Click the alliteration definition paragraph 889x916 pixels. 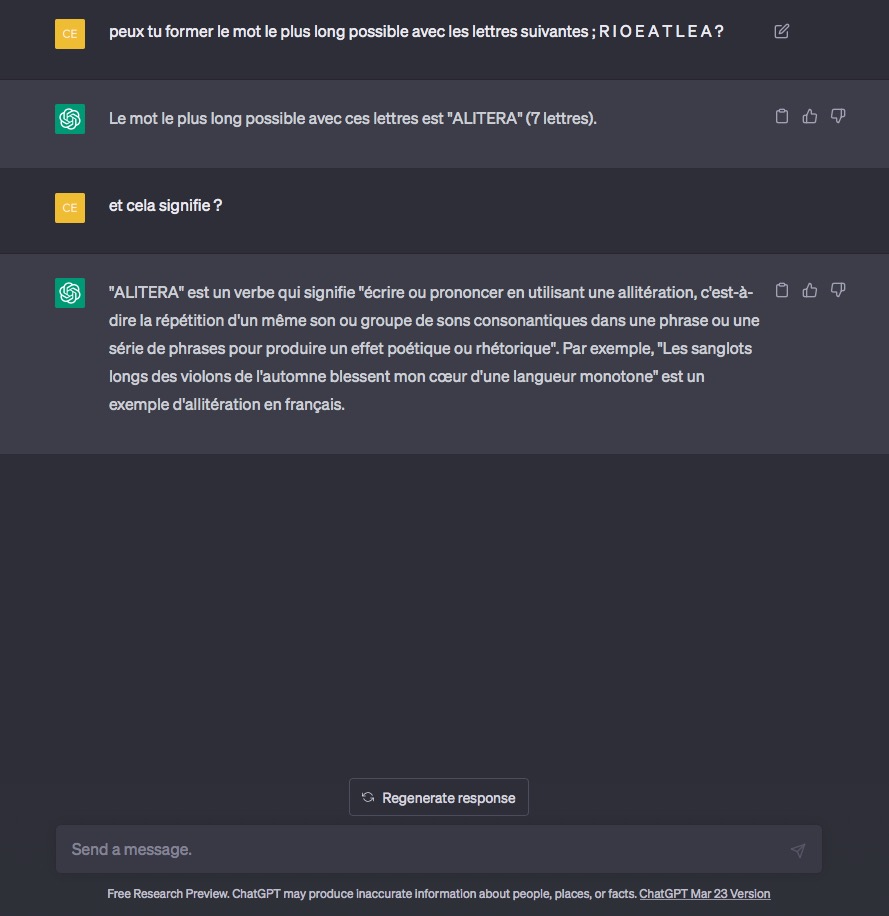pyautogui.click(x=432, y=349)
